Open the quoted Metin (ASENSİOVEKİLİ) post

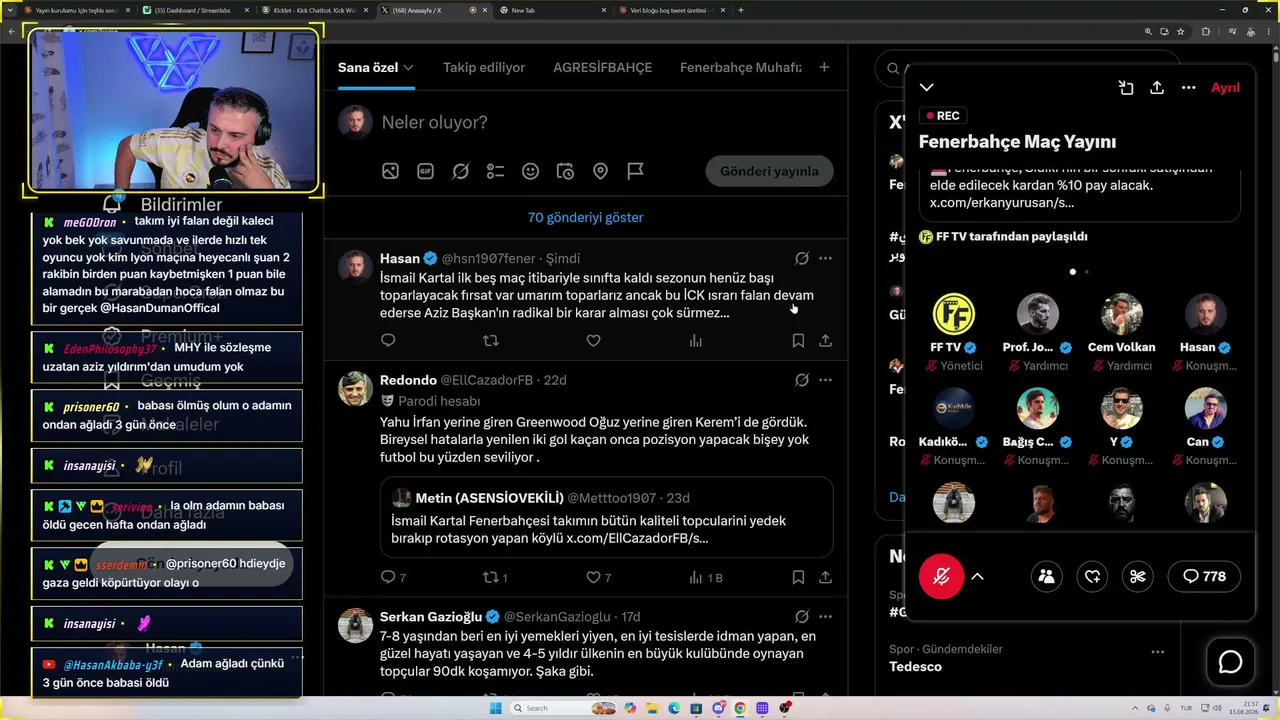point(606,517)
